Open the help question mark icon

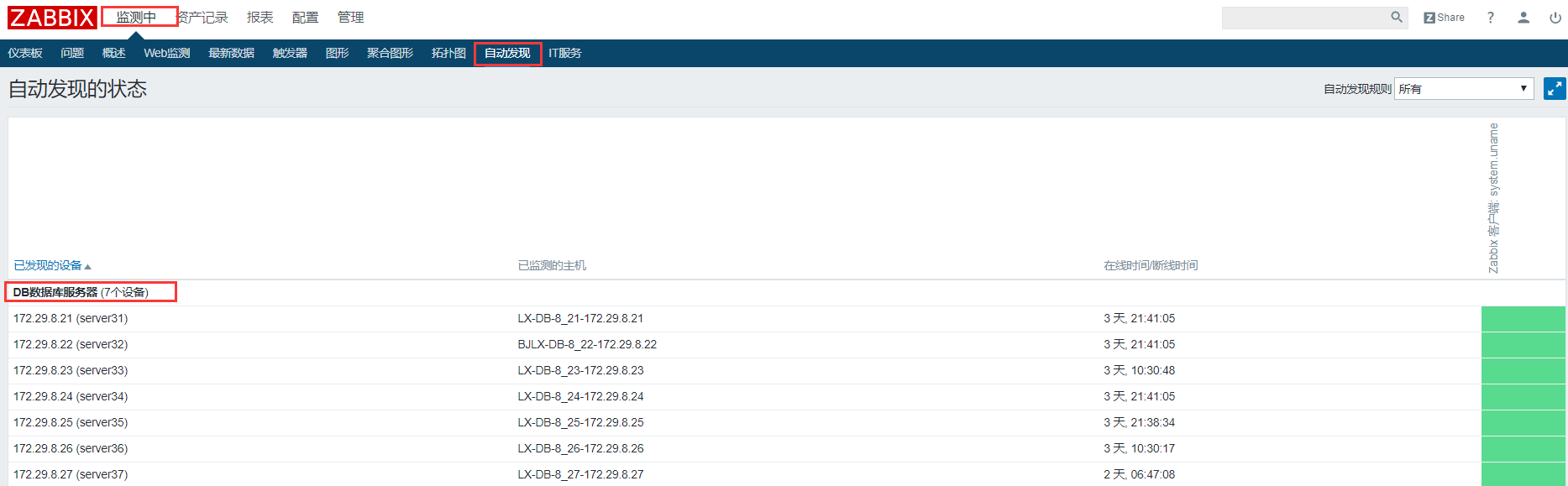(x=1491, y=17)
